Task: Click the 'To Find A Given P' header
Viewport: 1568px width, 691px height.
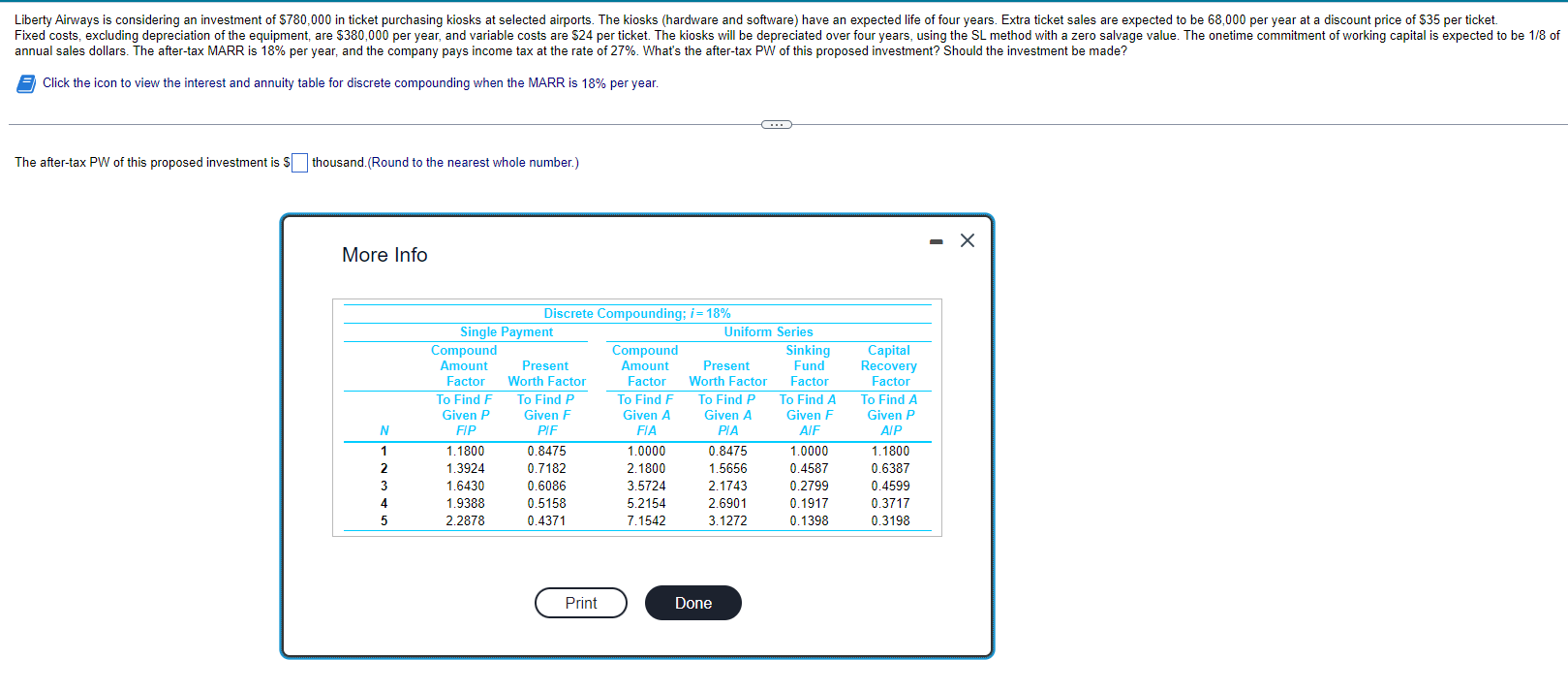Action: pyautogui.click(x=889, y=407)
